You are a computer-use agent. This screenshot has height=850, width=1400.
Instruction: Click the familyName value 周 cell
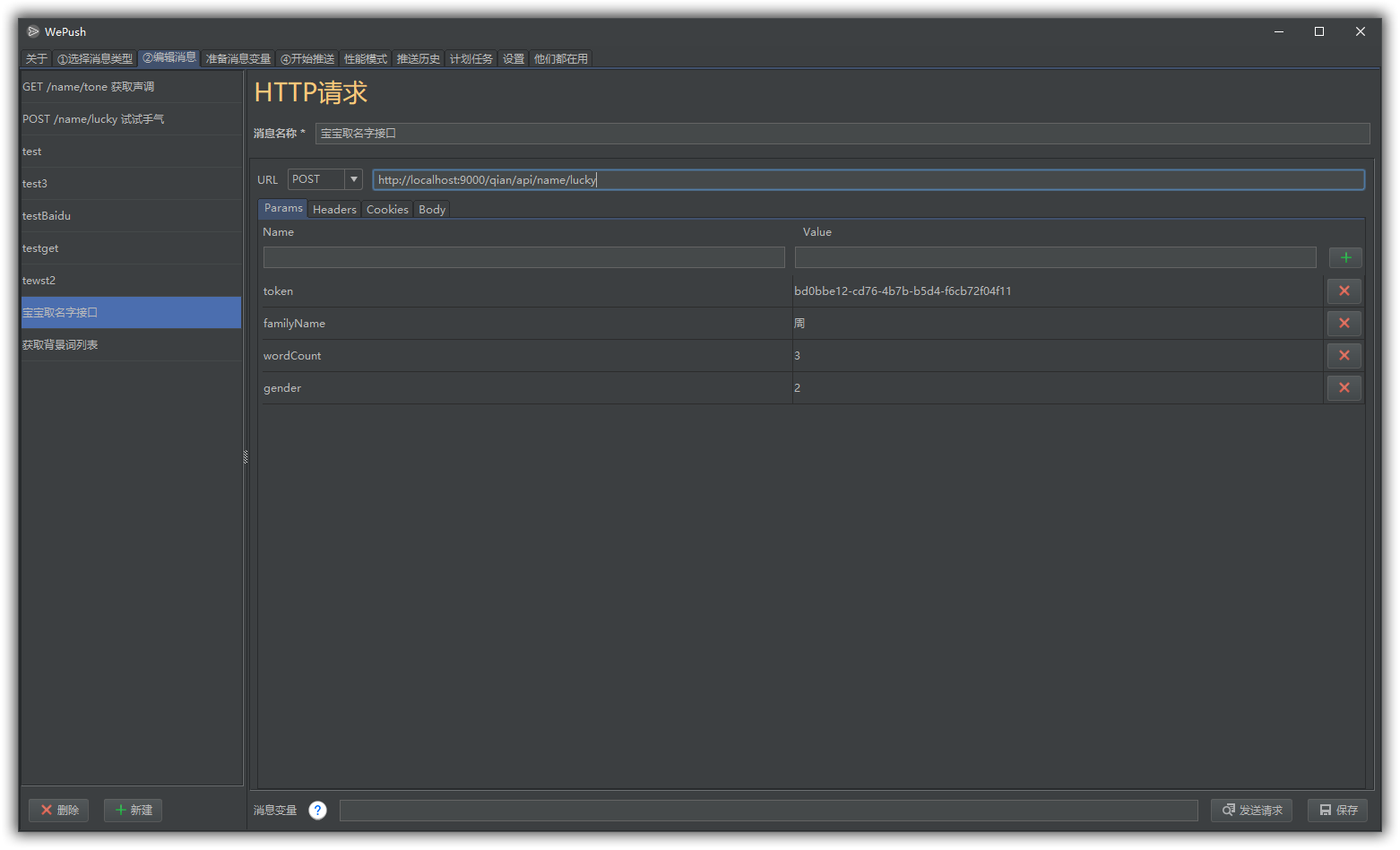[x=1058, y=324]
